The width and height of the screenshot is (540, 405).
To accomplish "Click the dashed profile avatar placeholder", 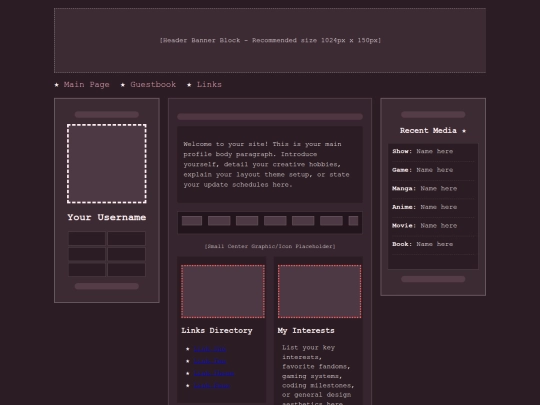I will (107, 164).
